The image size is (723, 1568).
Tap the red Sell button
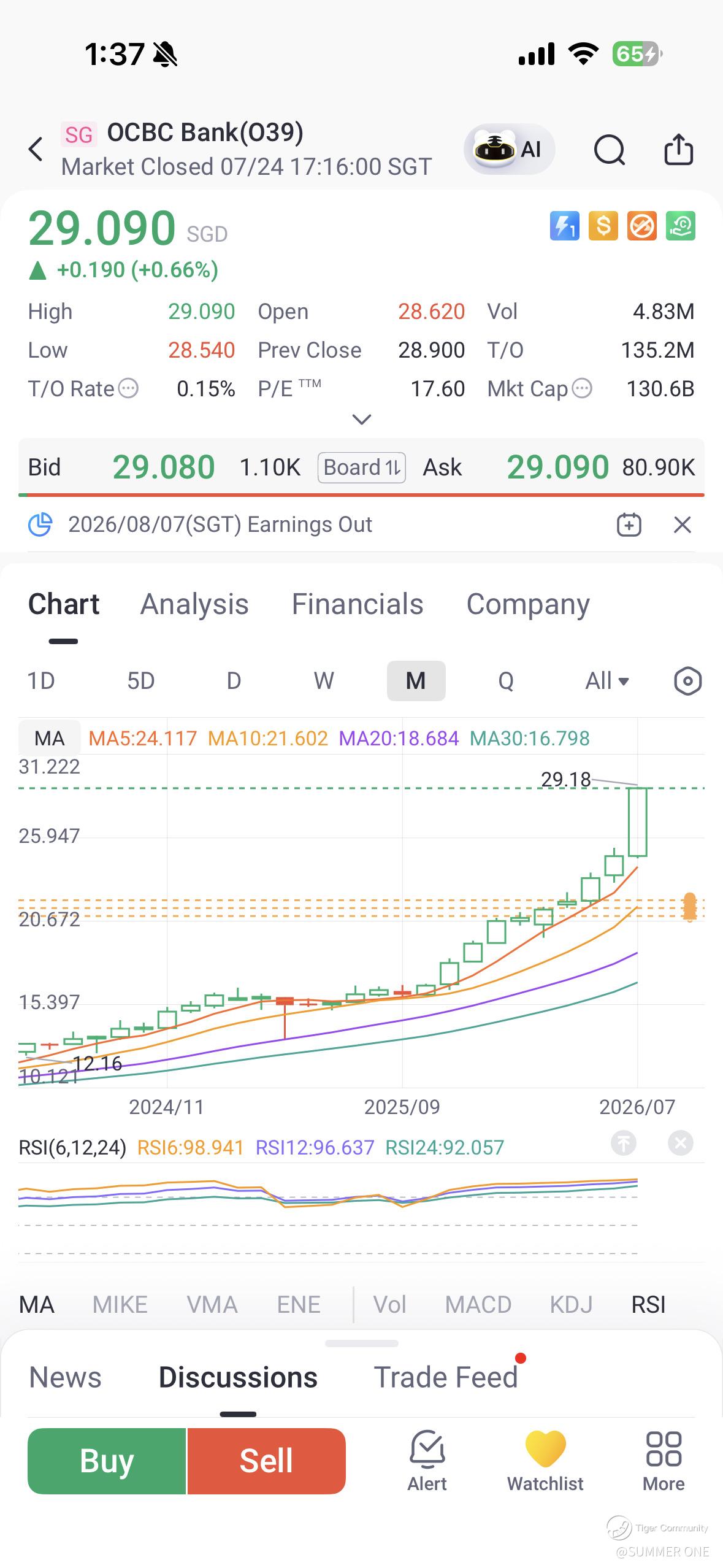[266, 1461]
